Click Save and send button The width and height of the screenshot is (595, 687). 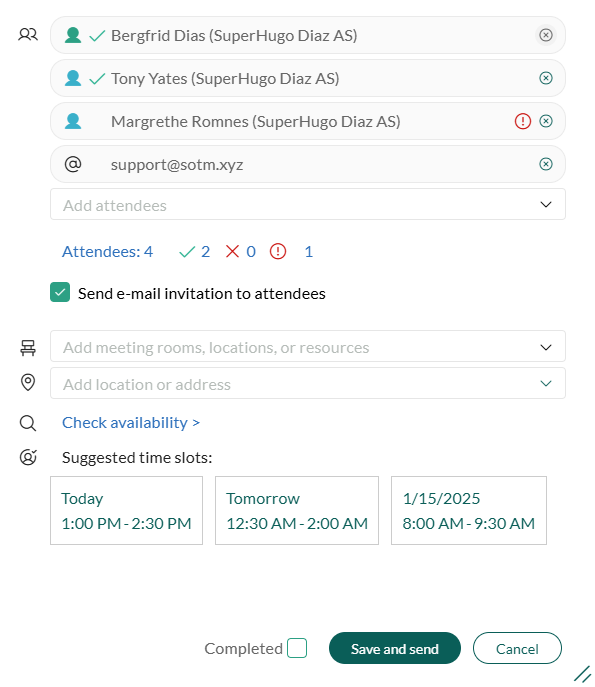(x=395, y=648)
